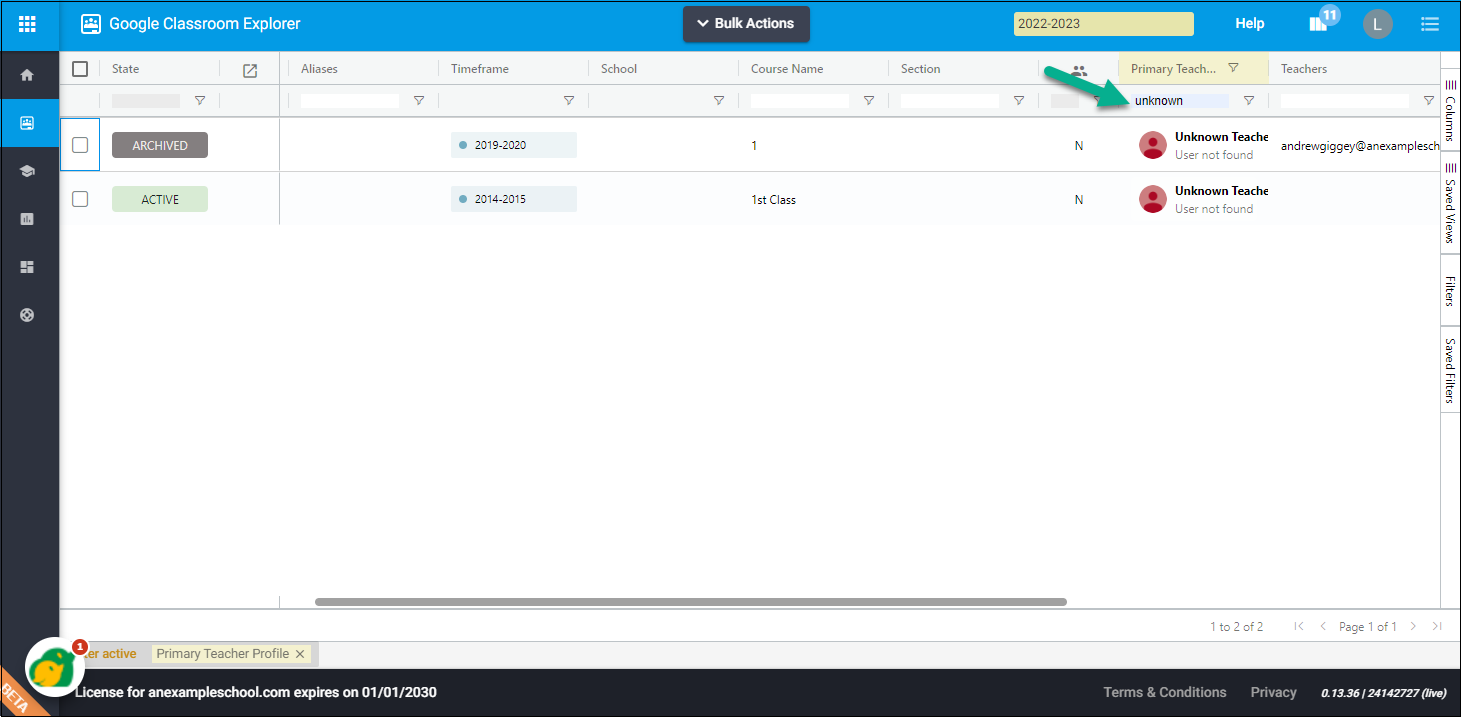Open the Section column filter funnel

click(x=1019, y=101)
